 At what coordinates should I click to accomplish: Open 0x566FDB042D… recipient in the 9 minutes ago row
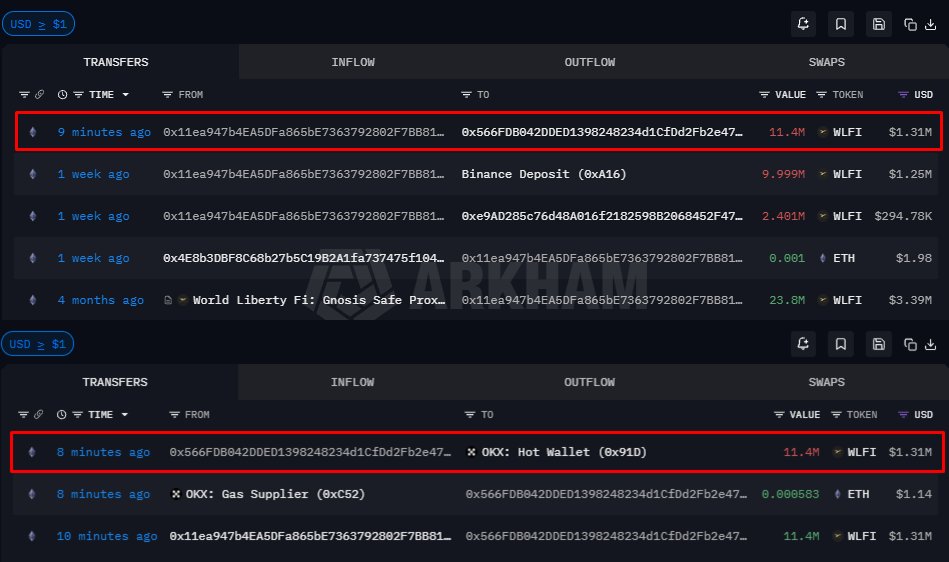point(602,132)
